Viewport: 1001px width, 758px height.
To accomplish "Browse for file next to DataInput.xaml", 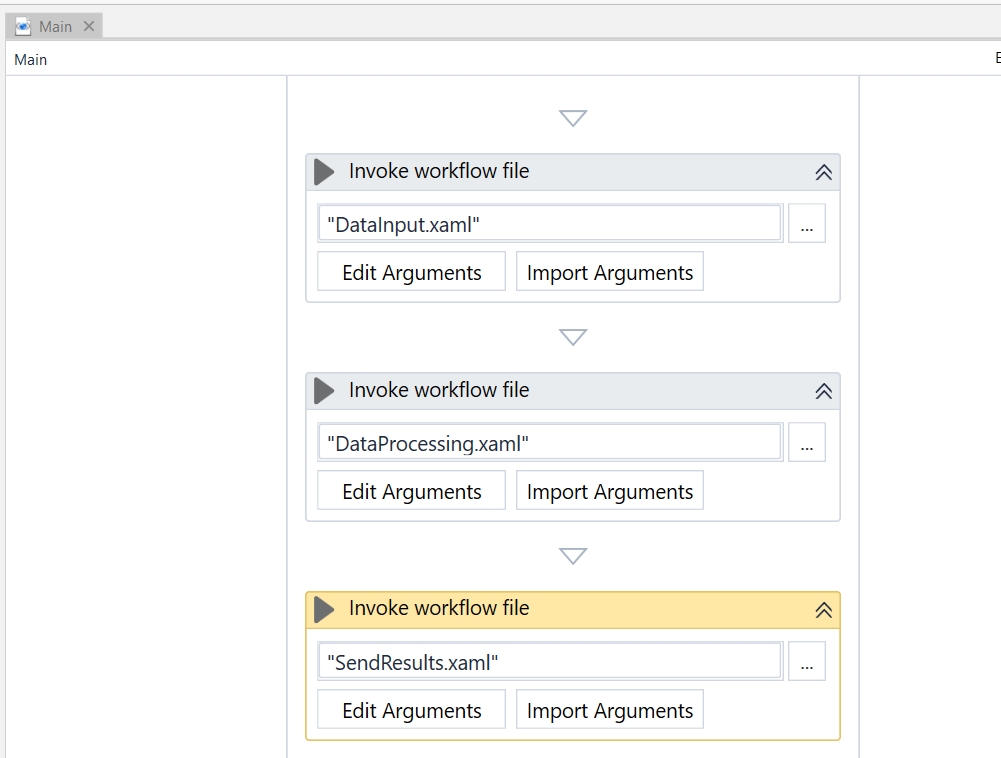I will click(x=806, y=225).
